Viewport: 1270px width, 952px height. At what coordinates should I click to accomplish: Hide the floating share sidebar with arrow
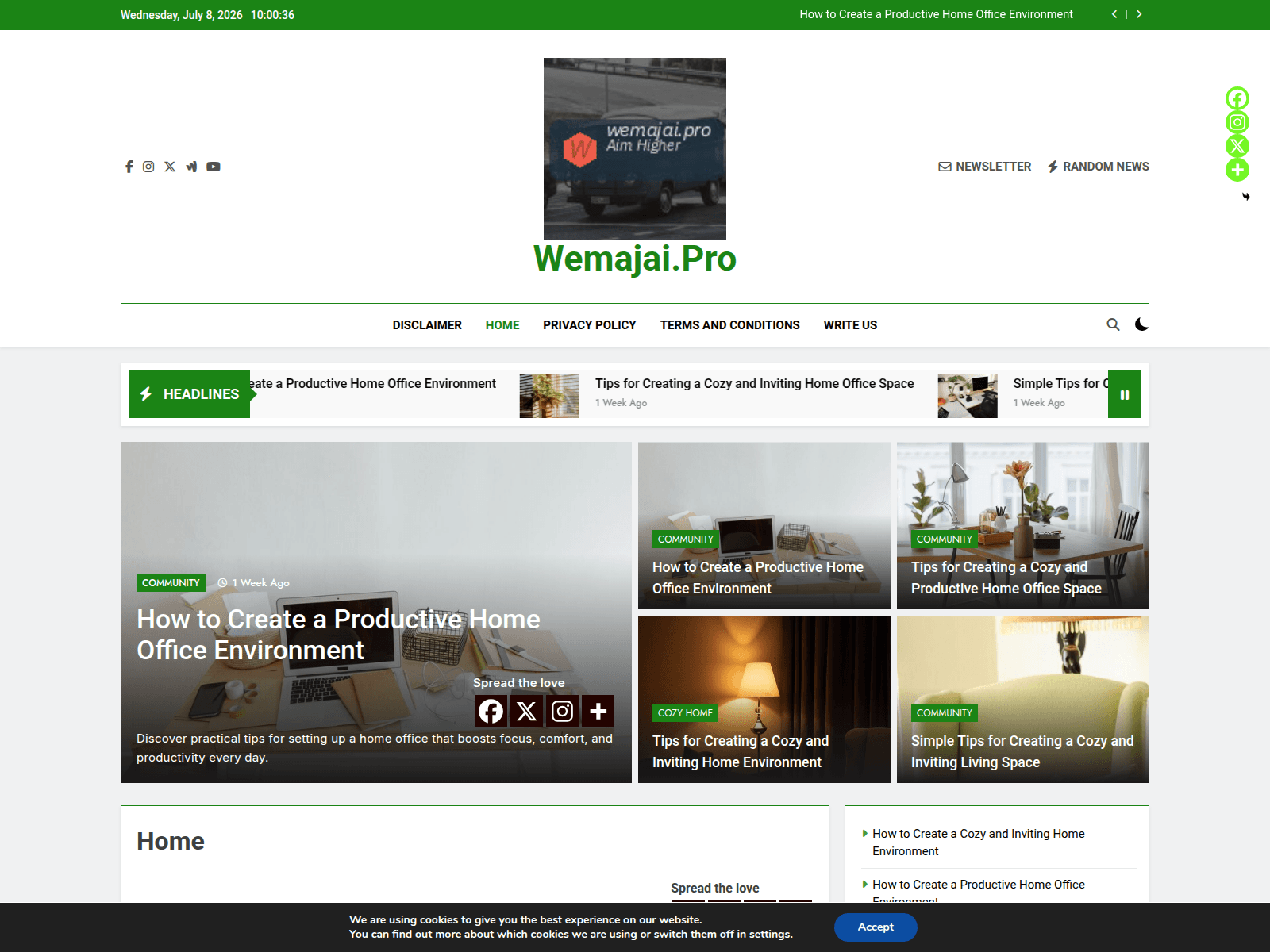click(x=1245, y=196)
